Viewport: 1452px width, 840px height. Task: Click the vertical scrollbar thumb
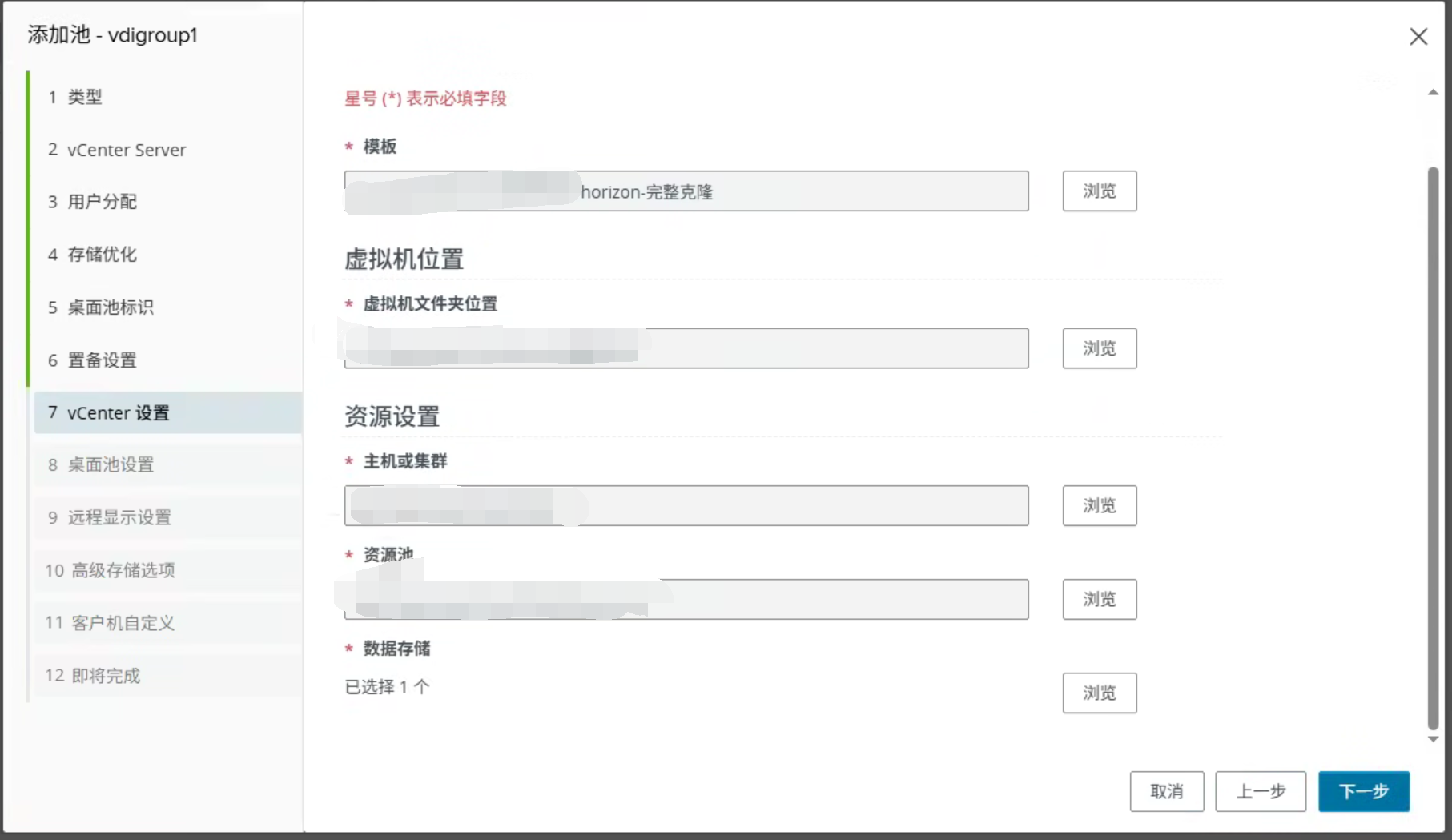1433,448
